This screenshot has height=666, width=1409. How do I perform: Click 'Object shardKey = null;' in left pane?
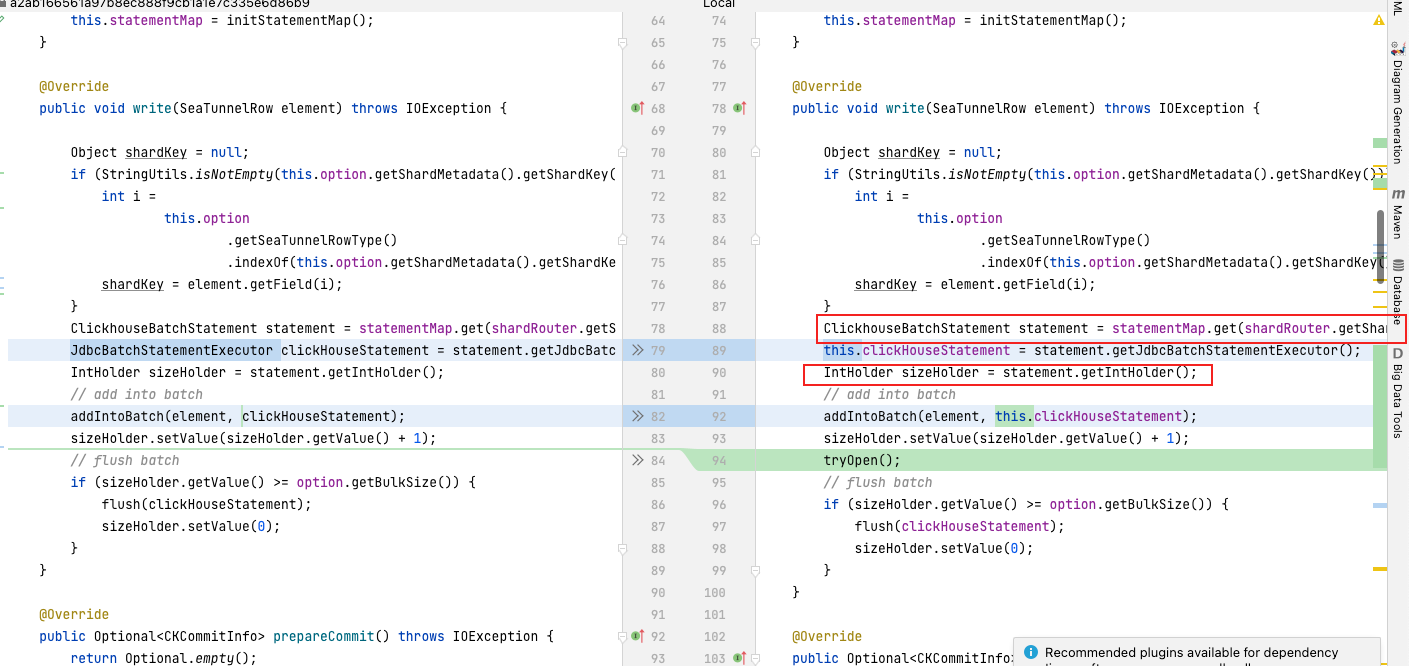[x=159, y=152]
